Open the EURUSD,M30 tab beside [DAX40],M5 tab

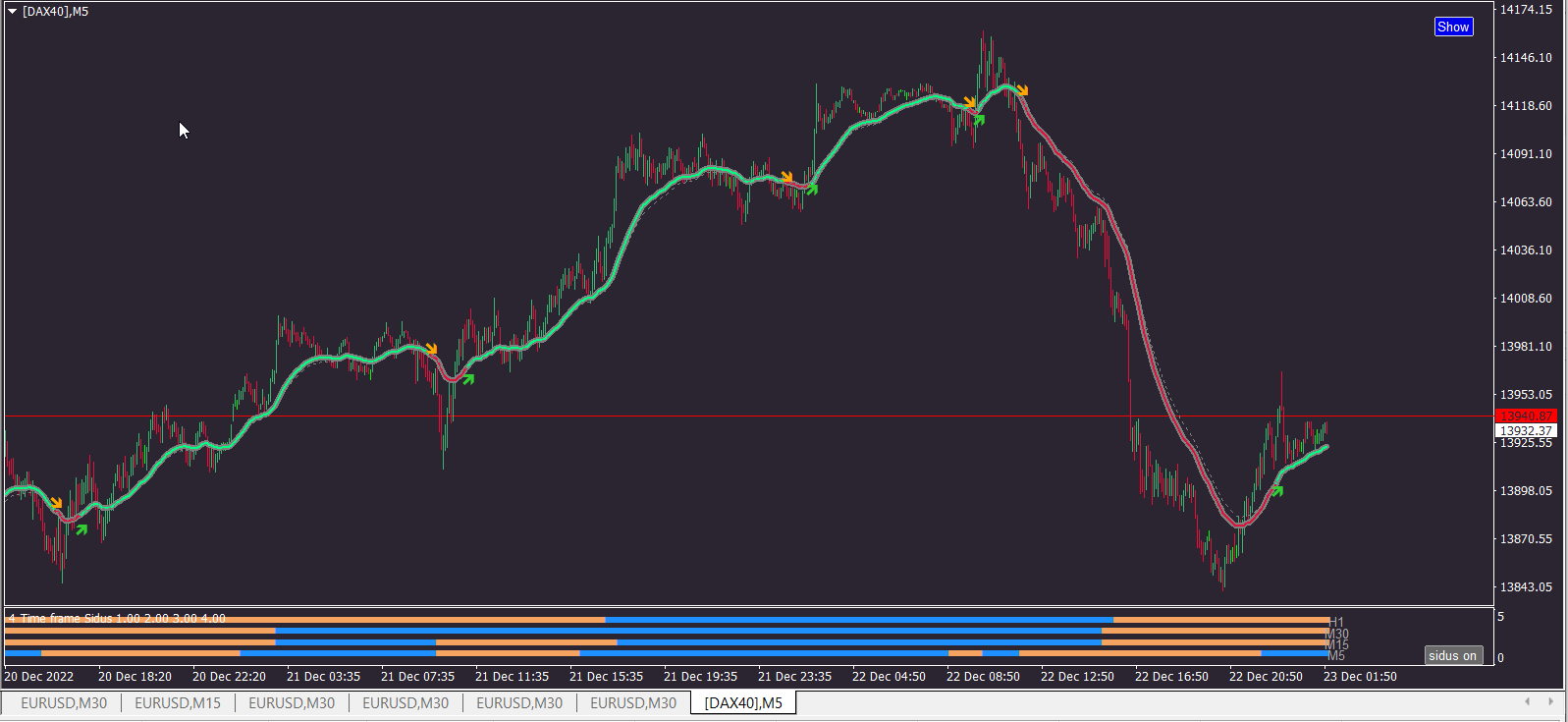[x=633, y=703]
